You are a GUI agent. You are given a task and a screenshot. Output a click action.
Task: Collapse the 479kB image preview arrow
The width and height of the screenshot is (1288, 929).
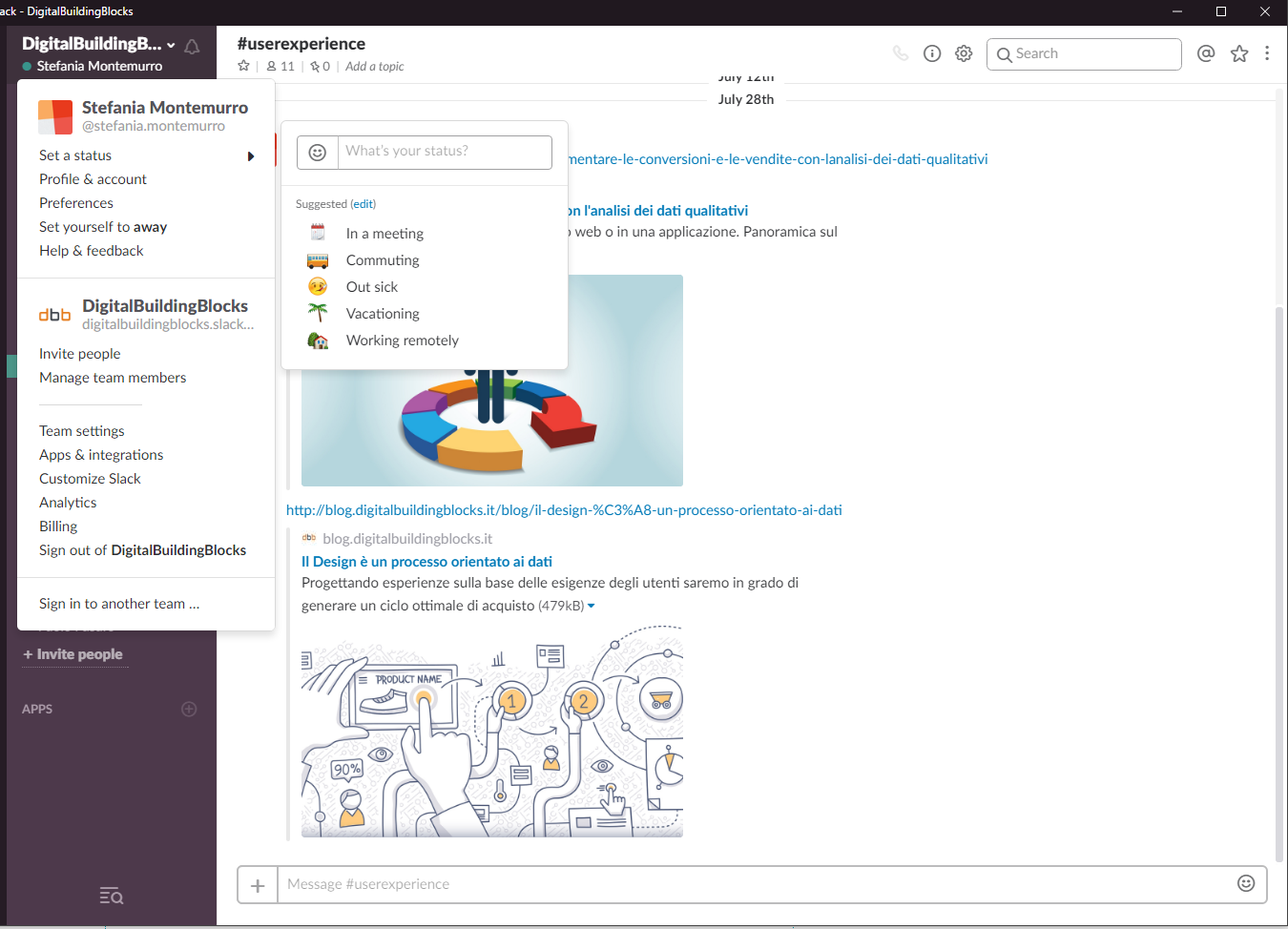(591, 606)
